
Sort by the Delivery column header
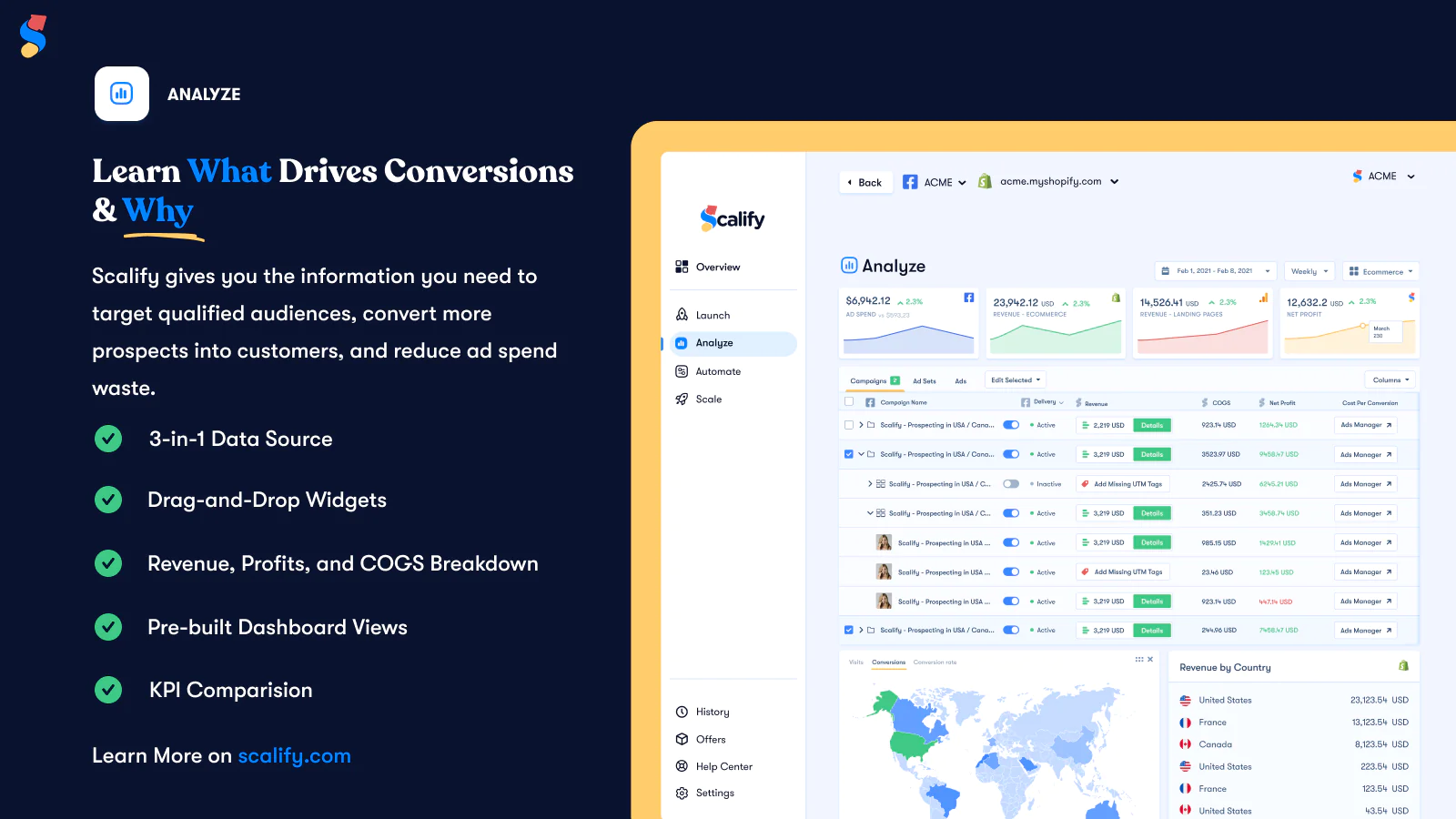click(x=1043, y=402)
